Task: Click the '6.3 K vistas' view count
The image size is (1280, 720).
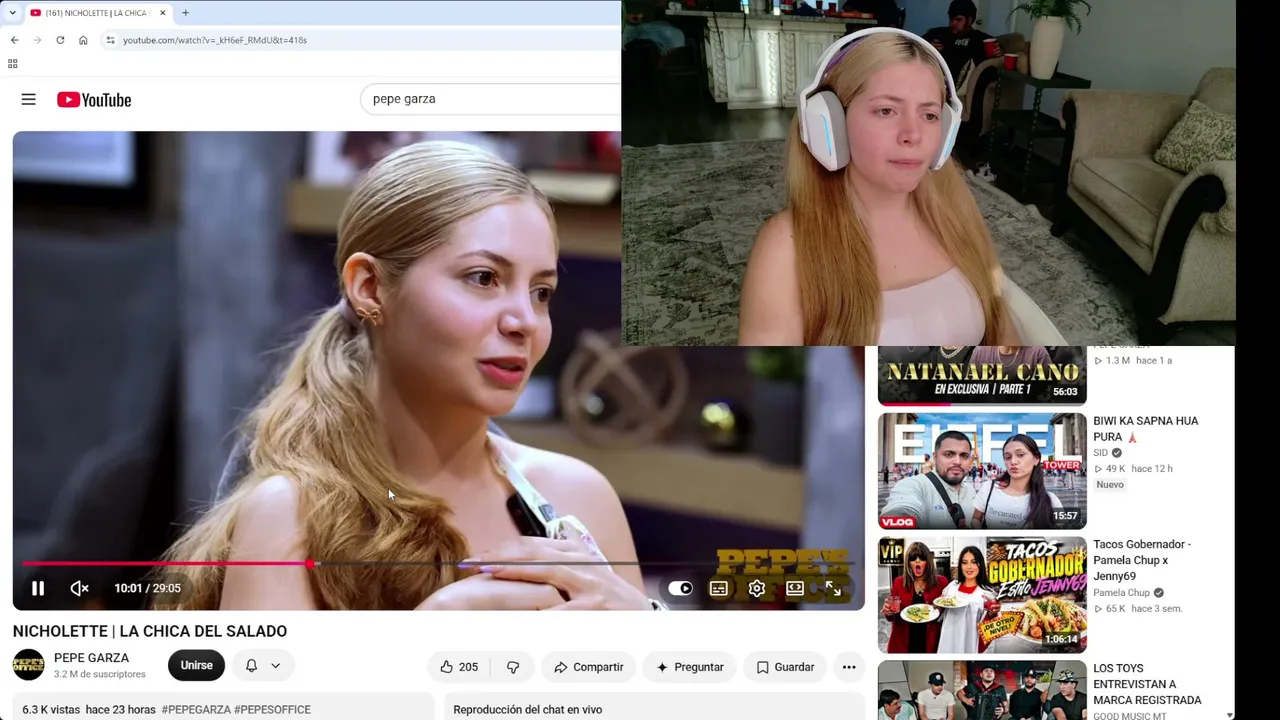Action: tap(51, 710)
